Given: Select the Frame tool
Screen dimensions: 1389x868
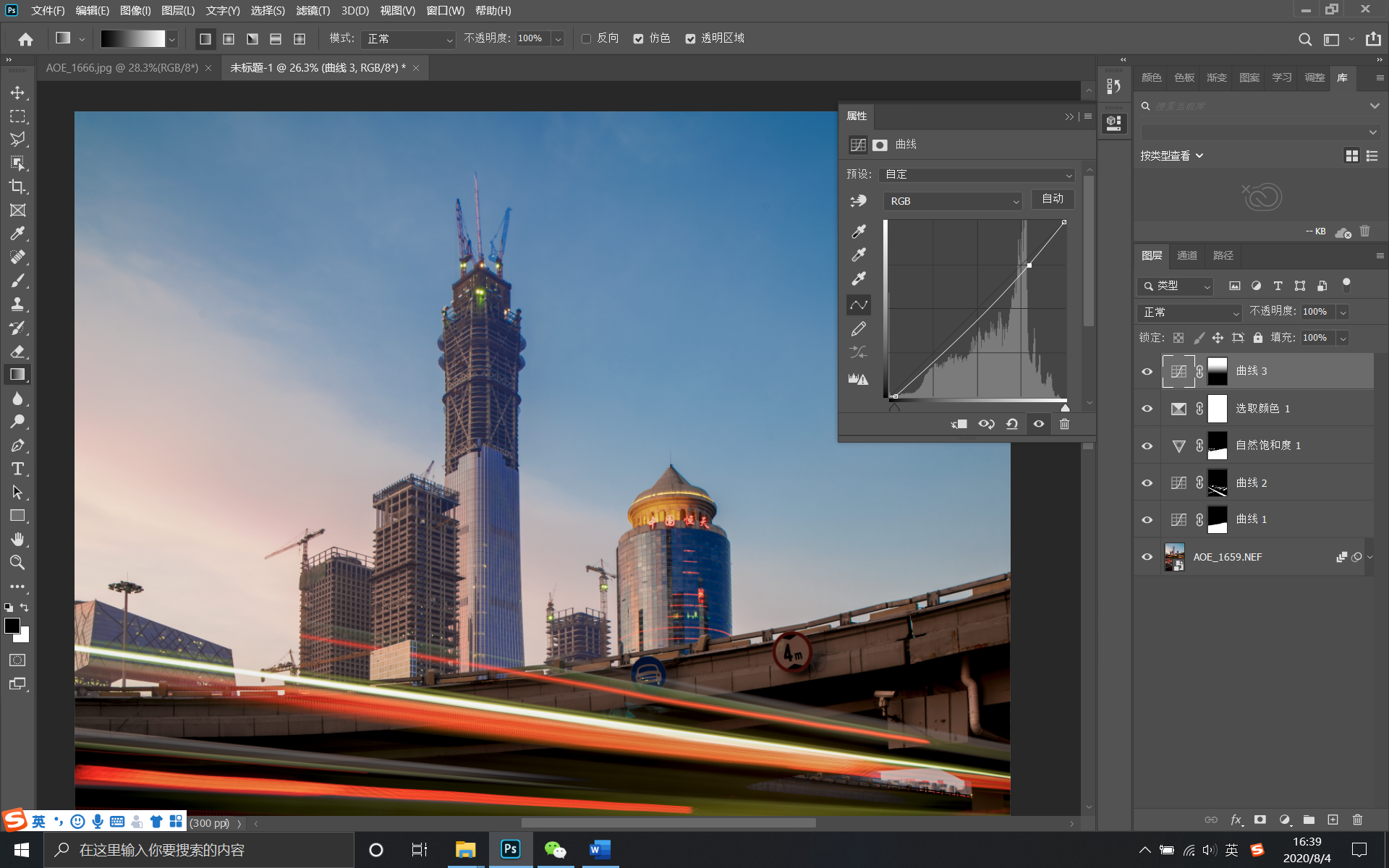Looking at the screenshot, I should click(x=17, y=210).
